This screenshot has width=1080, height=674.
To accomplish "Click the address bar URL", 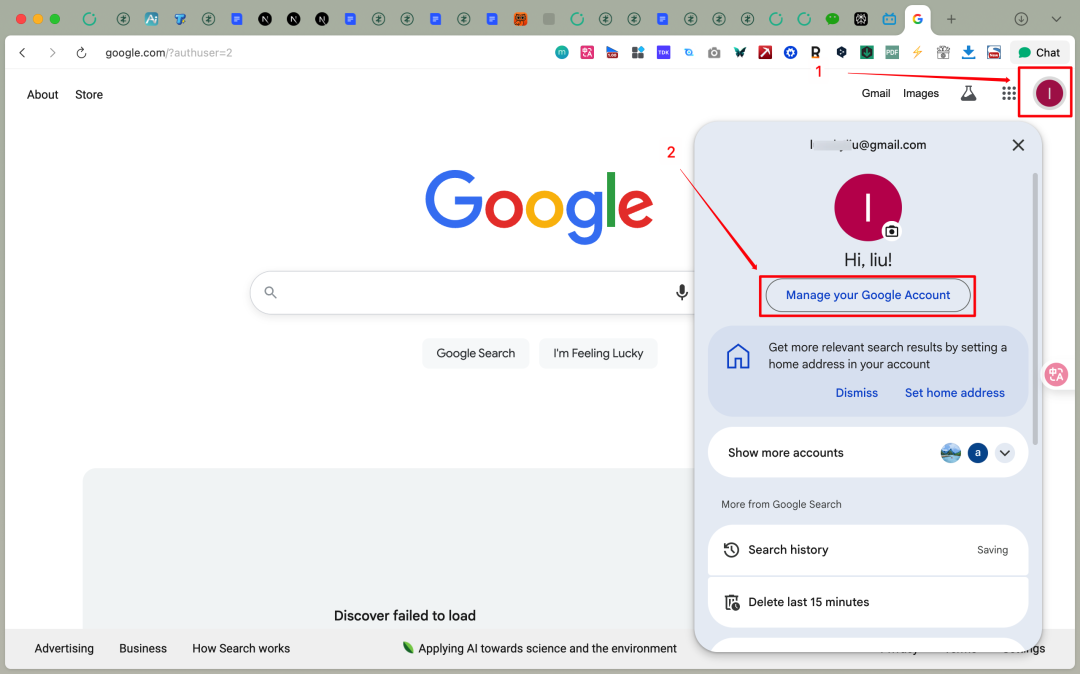I will 168,53.
